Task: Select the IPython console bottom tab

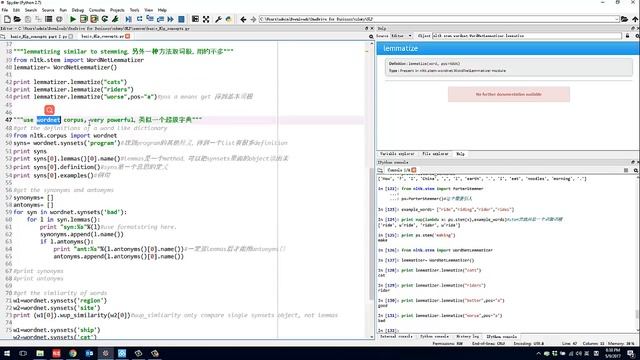Action: click(x=501, y=337)
